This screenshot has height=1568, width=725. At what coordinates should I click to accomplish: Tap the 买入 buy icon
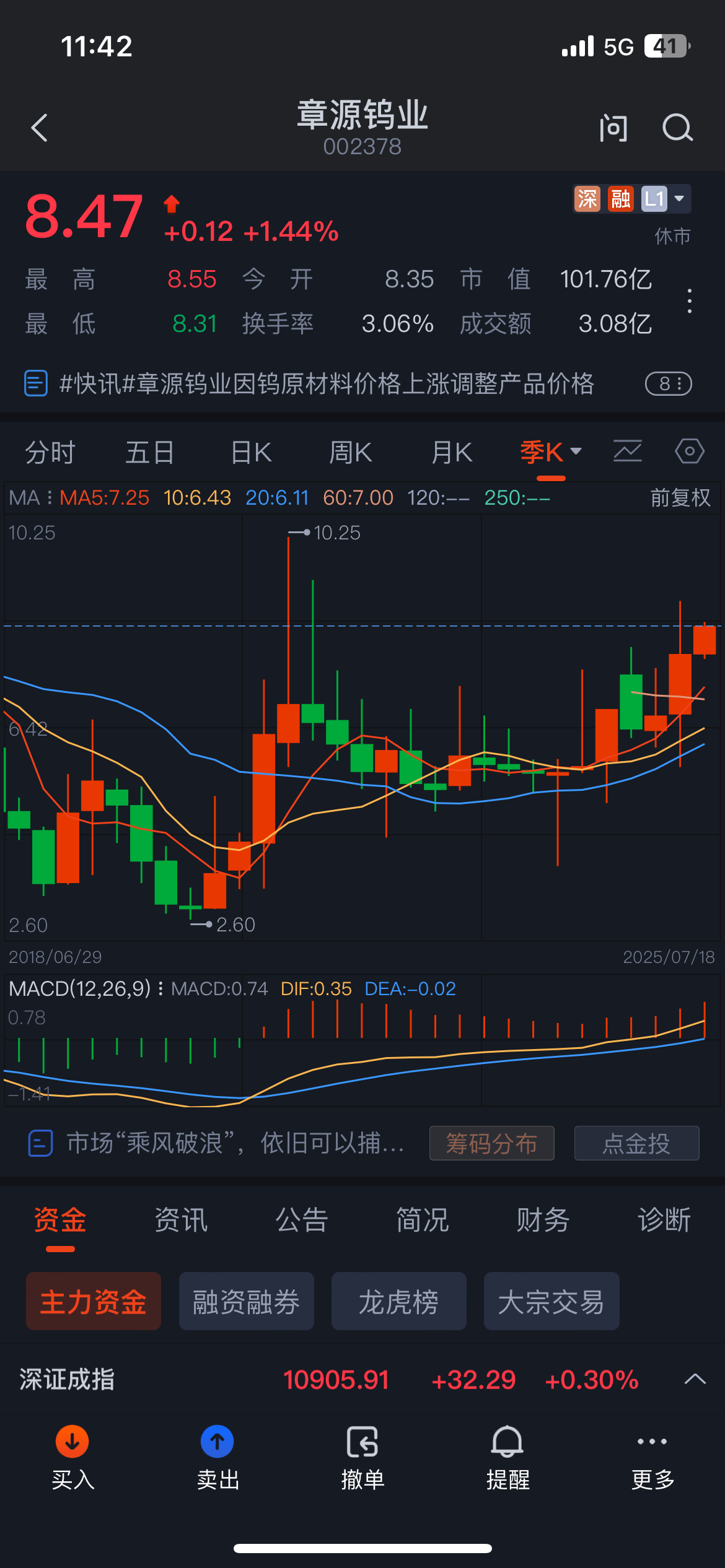point(72,1442)
